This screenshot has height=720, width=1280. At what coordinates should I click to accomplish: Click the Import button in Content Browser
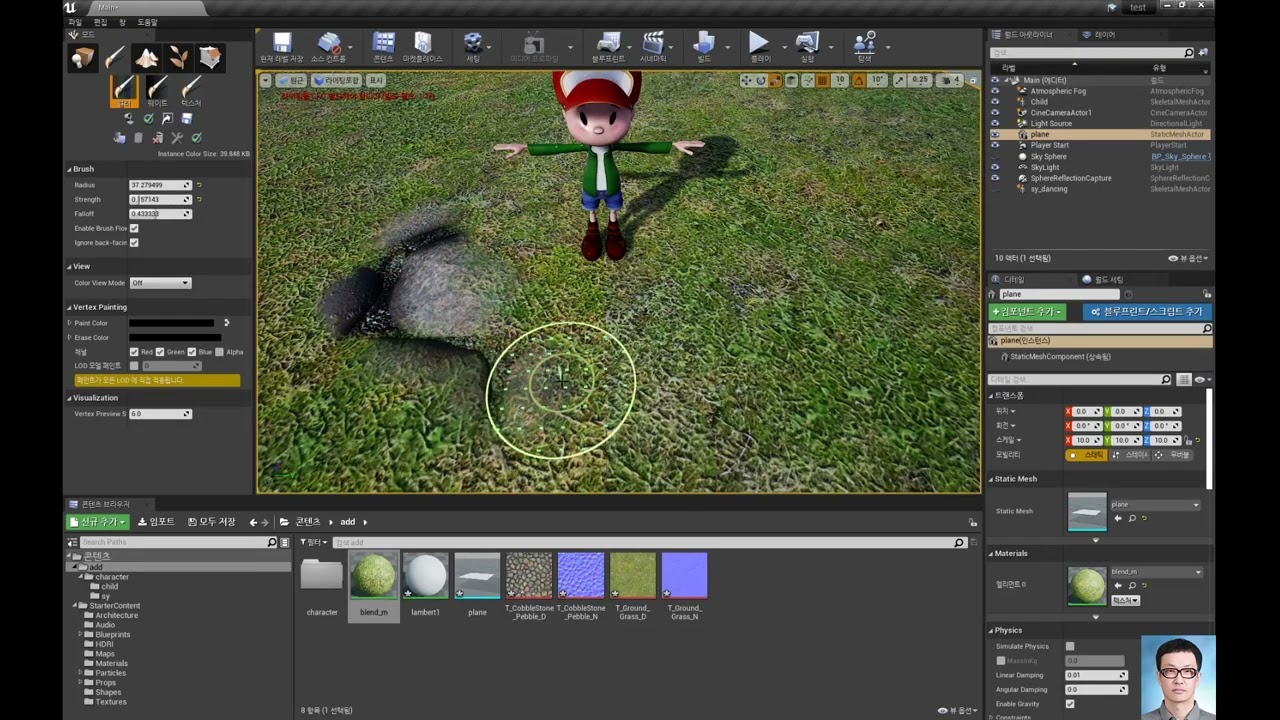(x=156, y=522)
